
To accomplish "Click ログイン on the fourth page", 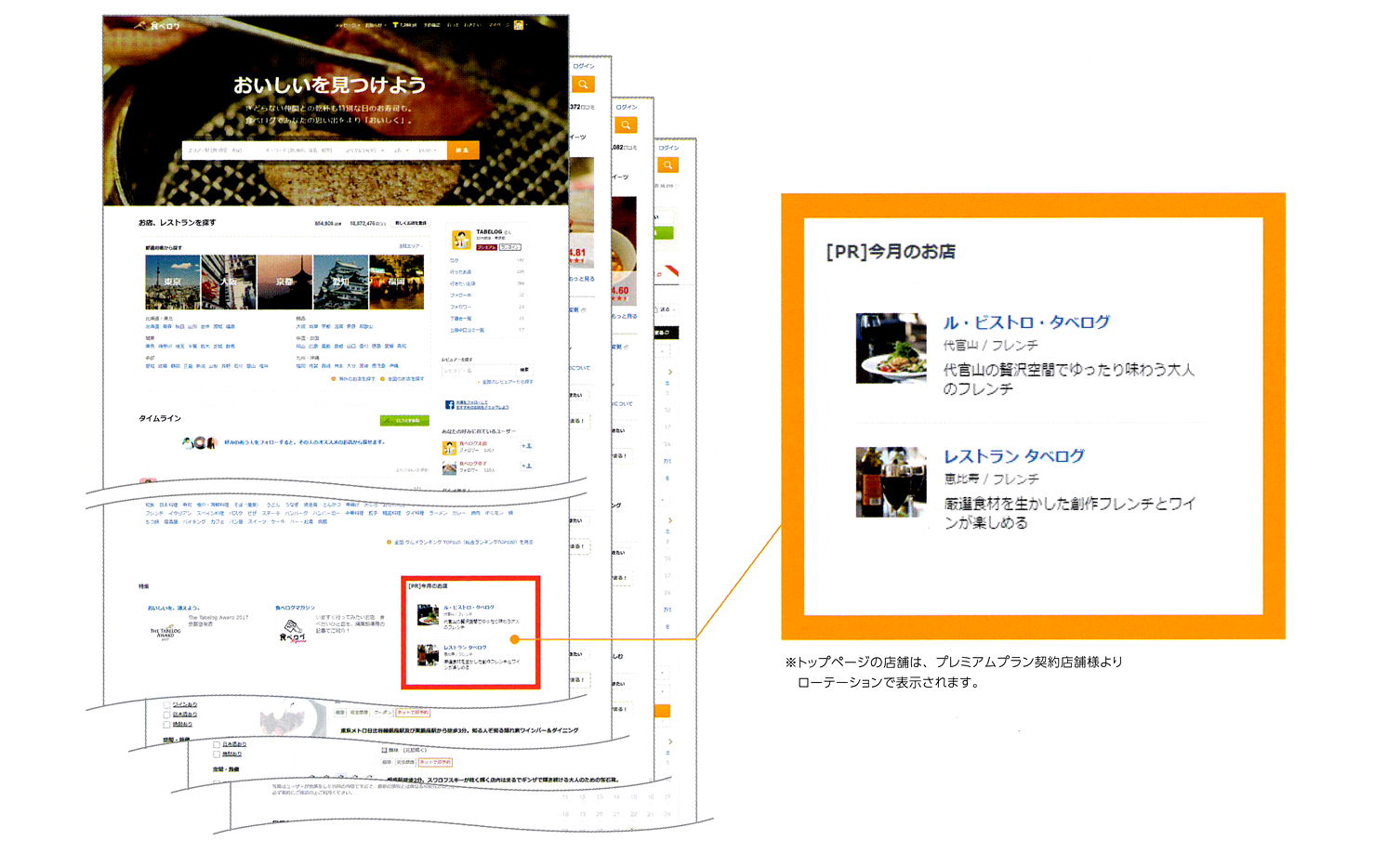I will pyautogui.click(x=668, y=148).
